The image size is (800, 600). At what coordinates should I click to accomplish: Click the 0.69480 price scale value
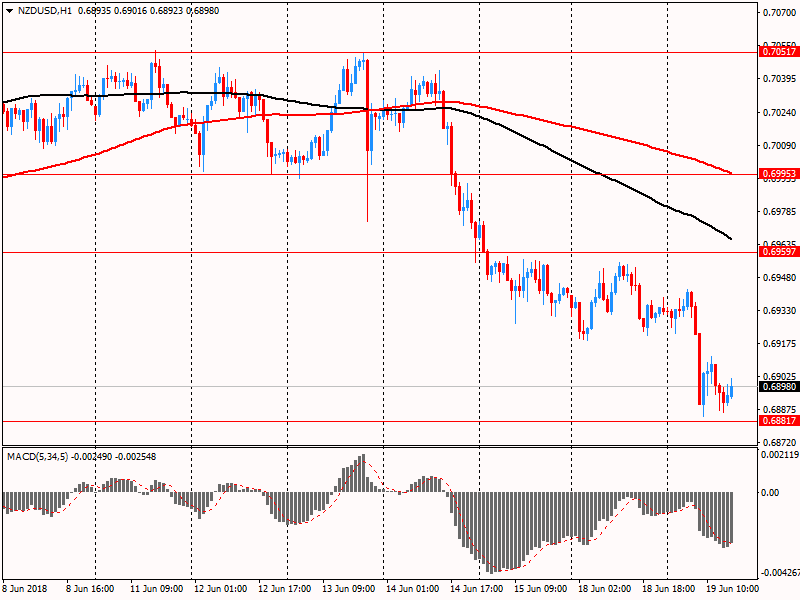tap(780, 278)
